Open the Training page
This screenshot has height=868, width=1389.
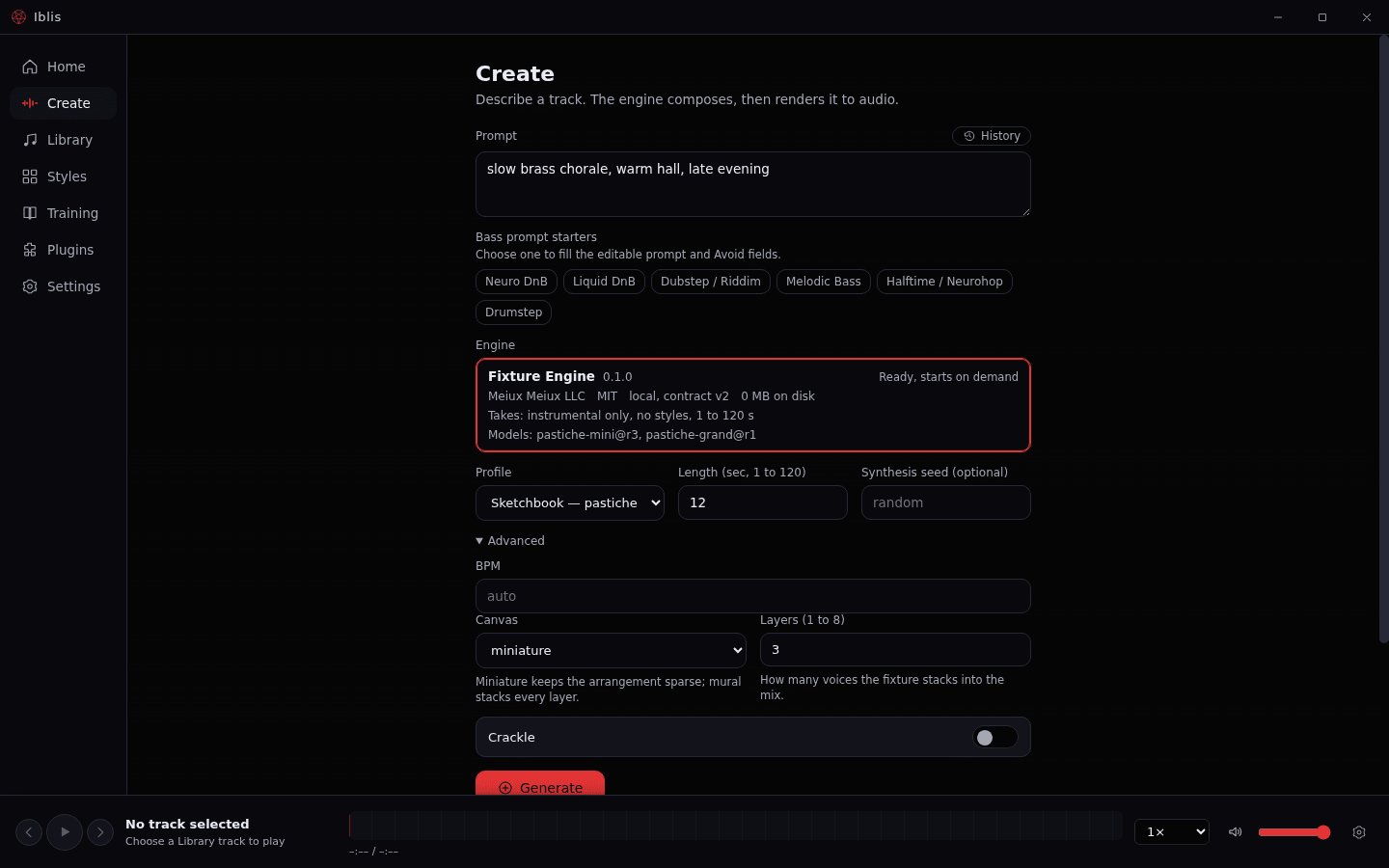pos(64,213)
